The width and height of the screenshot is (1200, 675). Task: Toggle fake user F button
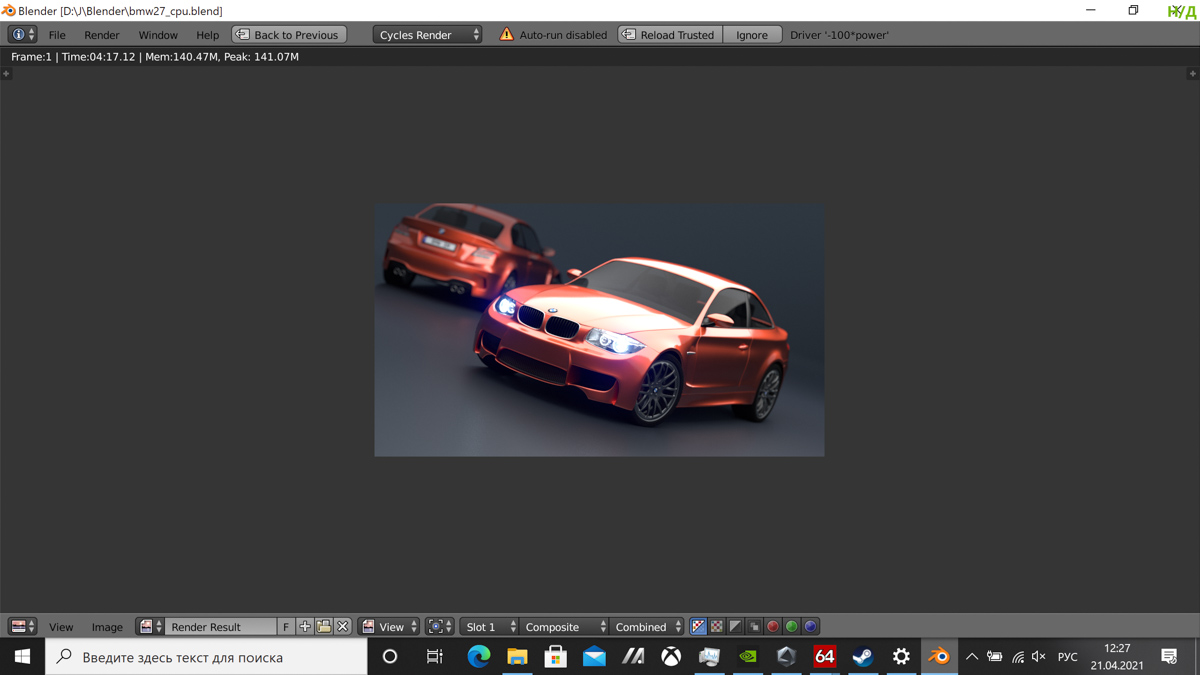[x=286, y=626]
